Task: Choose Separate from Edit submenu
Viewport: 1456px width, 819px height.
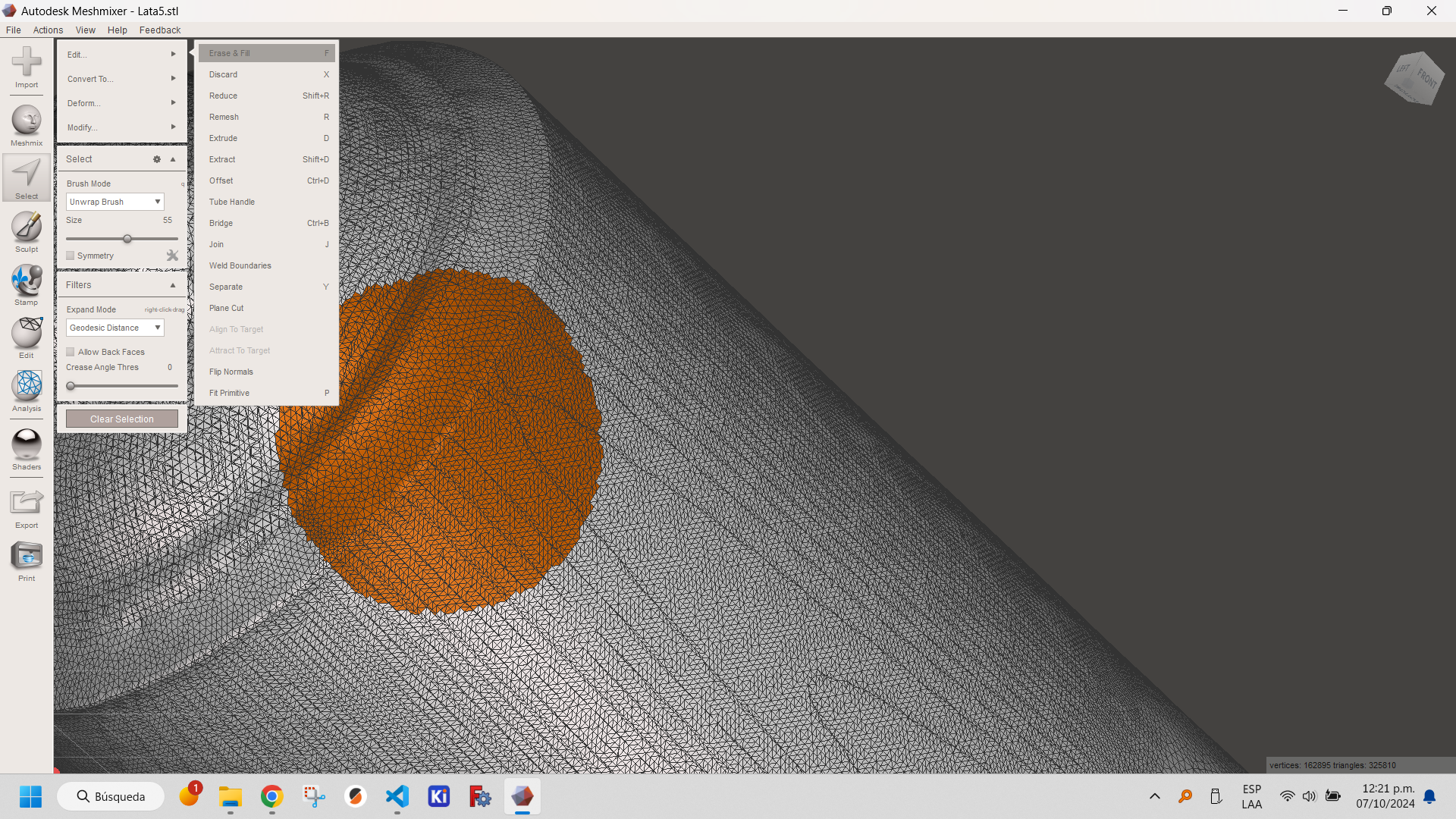Action: 267,287
